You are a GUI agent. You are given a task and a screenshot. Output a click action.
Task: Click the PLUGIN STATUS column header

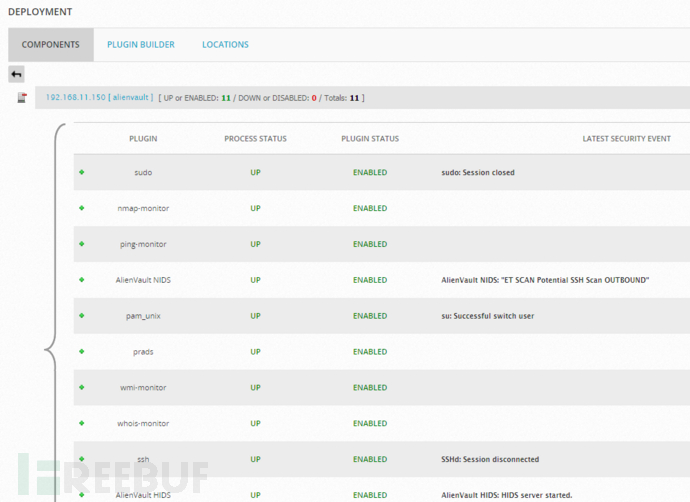point(370,139)
